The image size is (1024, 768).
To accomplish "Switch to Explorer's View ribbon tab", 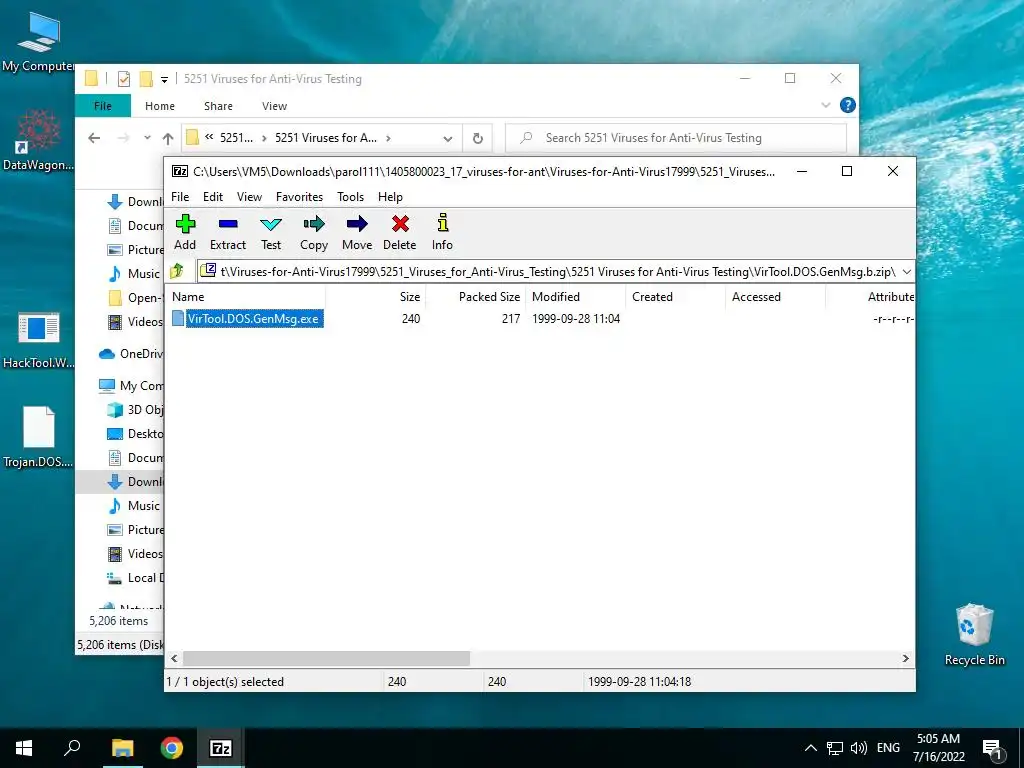I will pos(274,106).
